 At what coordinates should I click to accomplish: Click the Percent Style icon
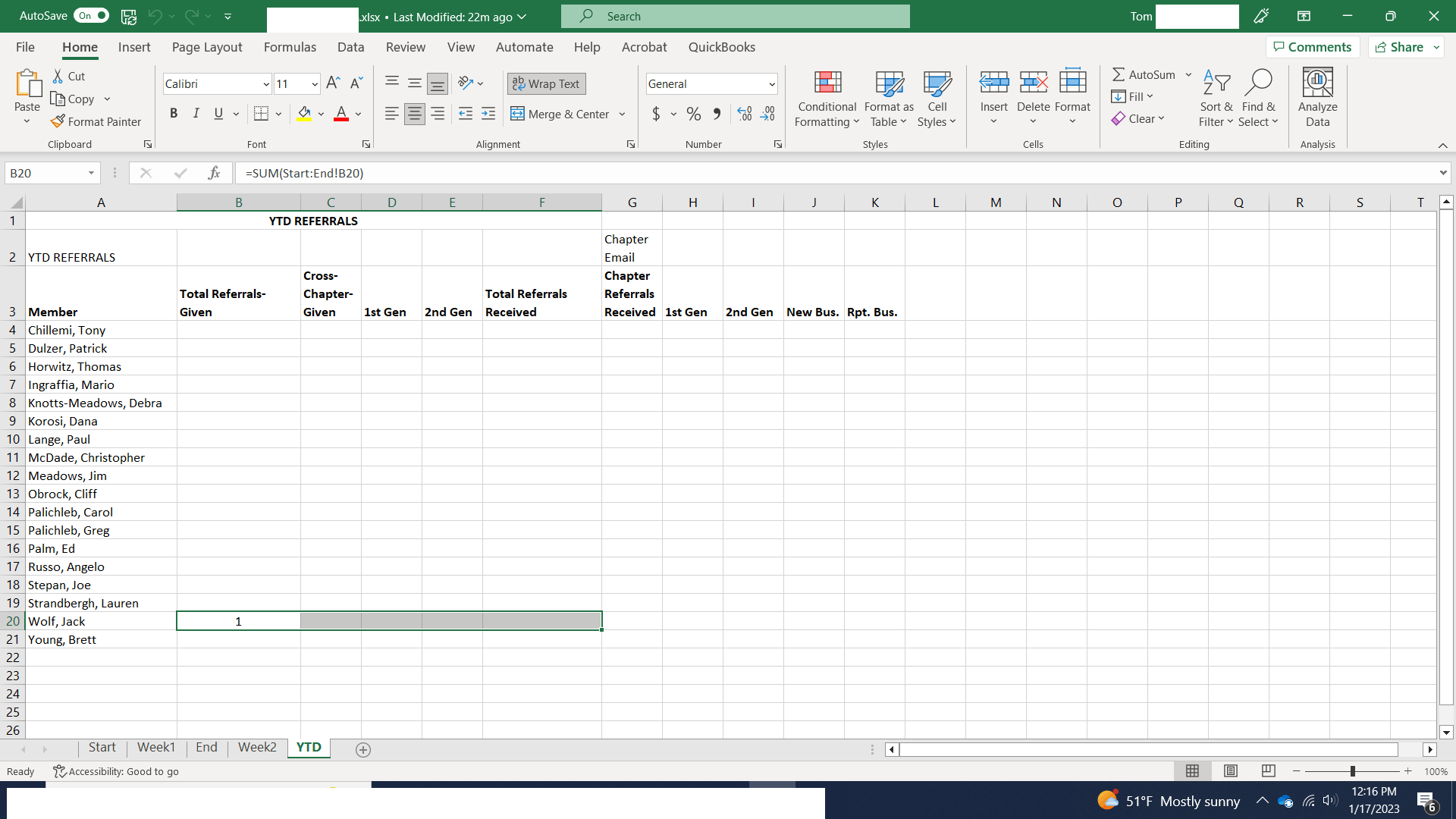coord(693,114)
